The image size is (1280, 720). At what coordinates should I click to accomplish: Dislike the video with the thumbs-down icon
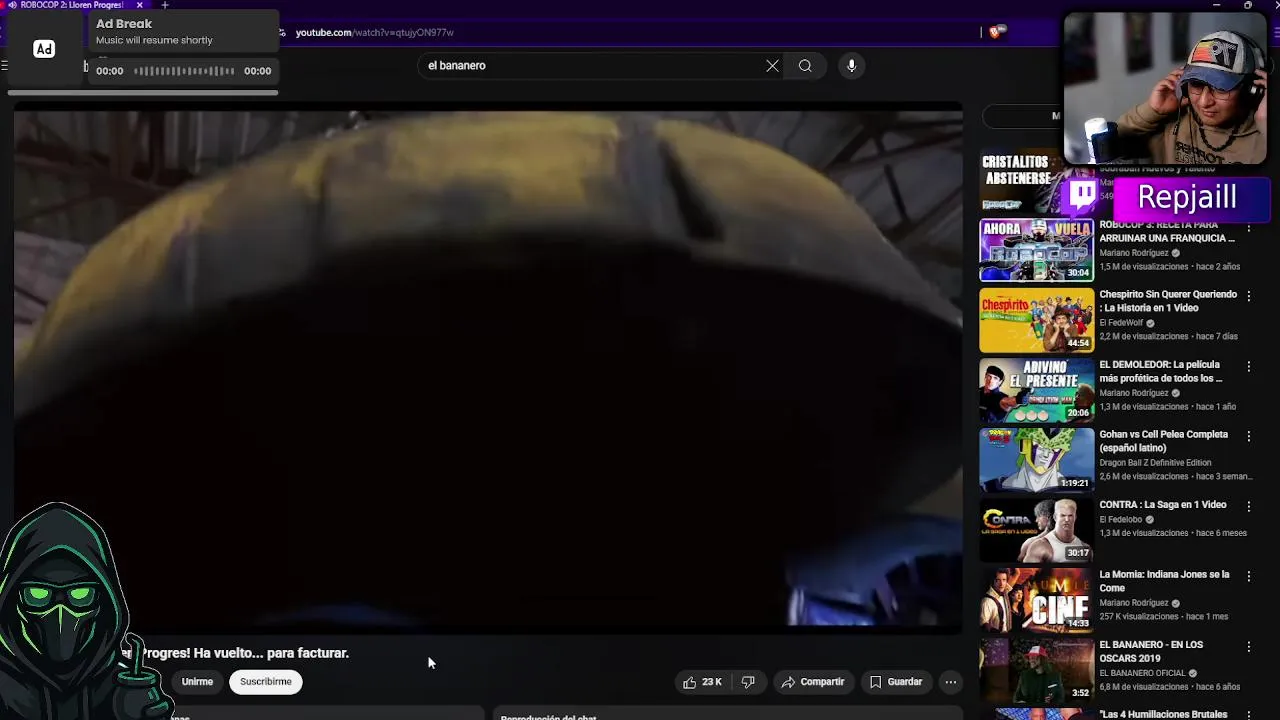748,682
